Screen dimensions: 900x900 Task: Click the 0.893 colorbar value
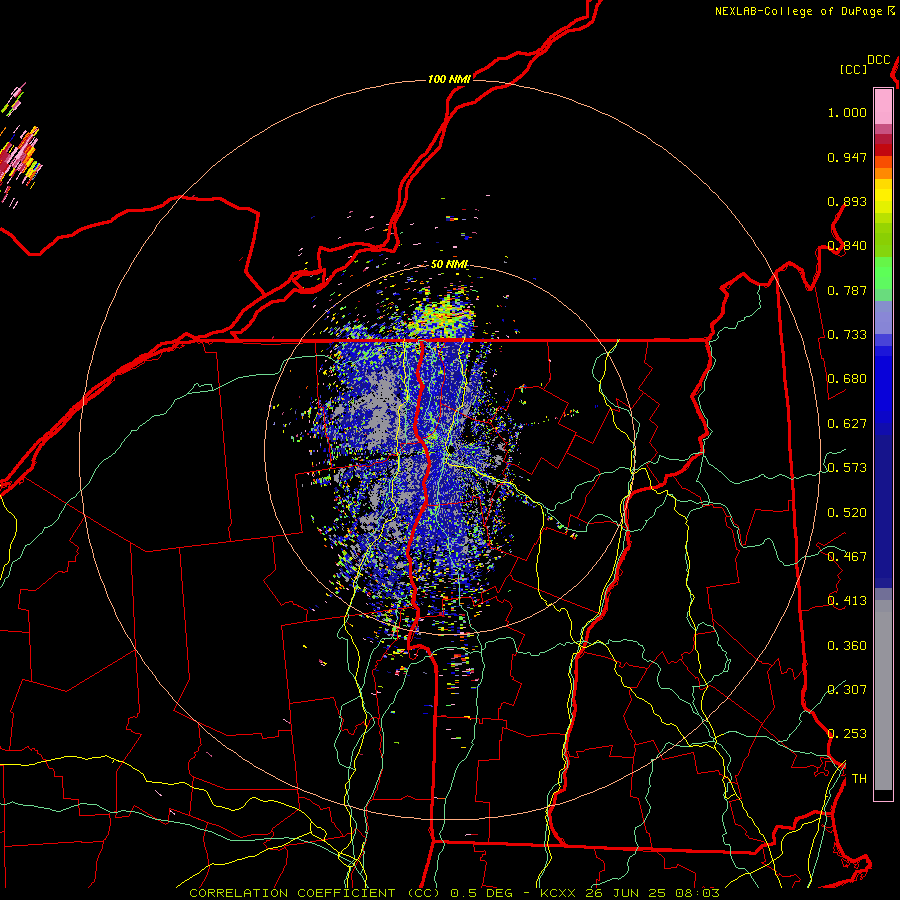click(847, 201)
